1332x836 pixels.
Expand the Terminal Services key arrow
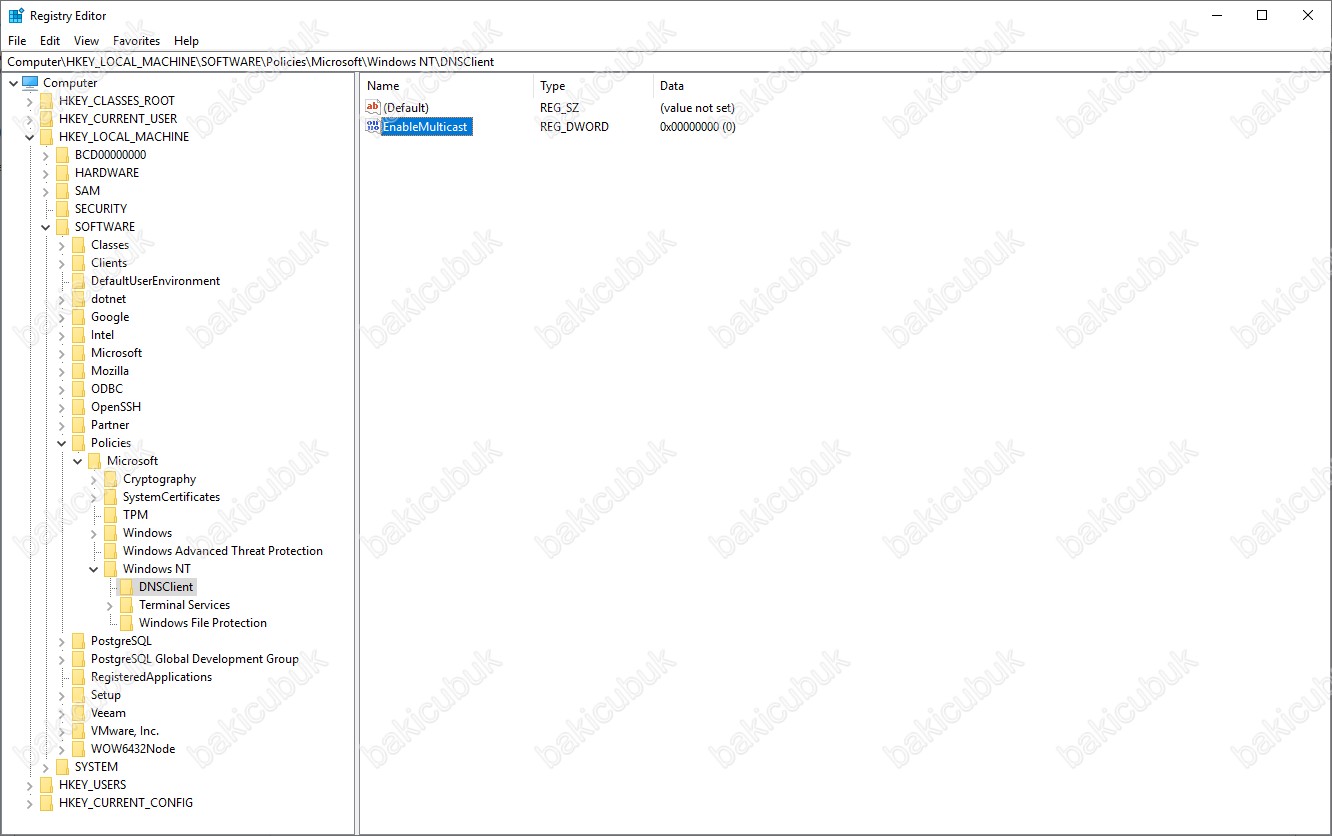(110, 605)
